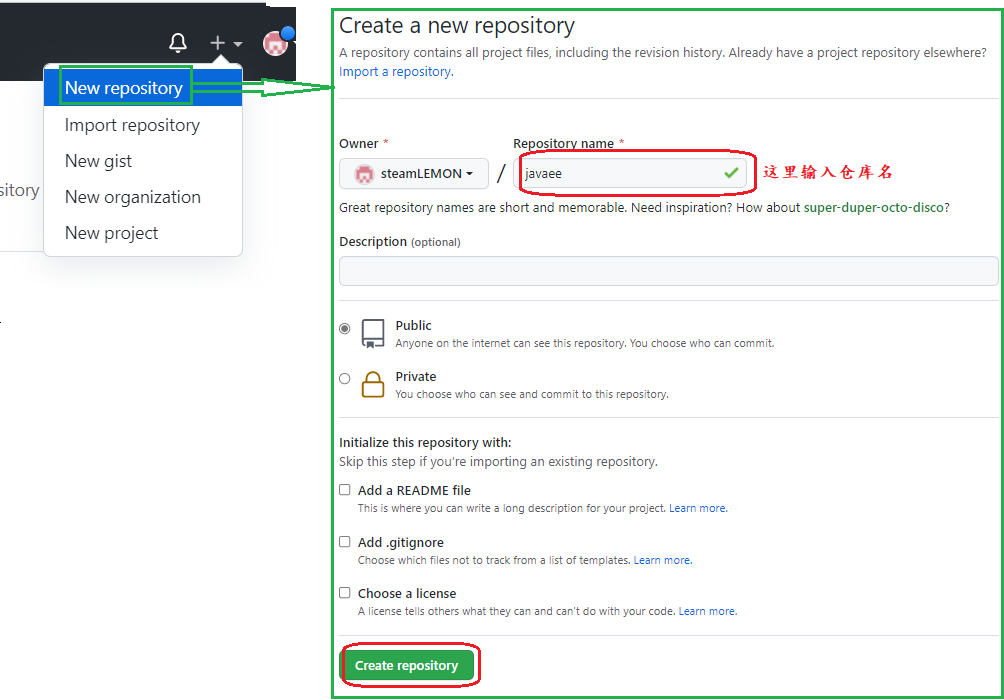Open Learn more link for .gitignore
The image size is (1004, 700).
(x=663, y=560)
